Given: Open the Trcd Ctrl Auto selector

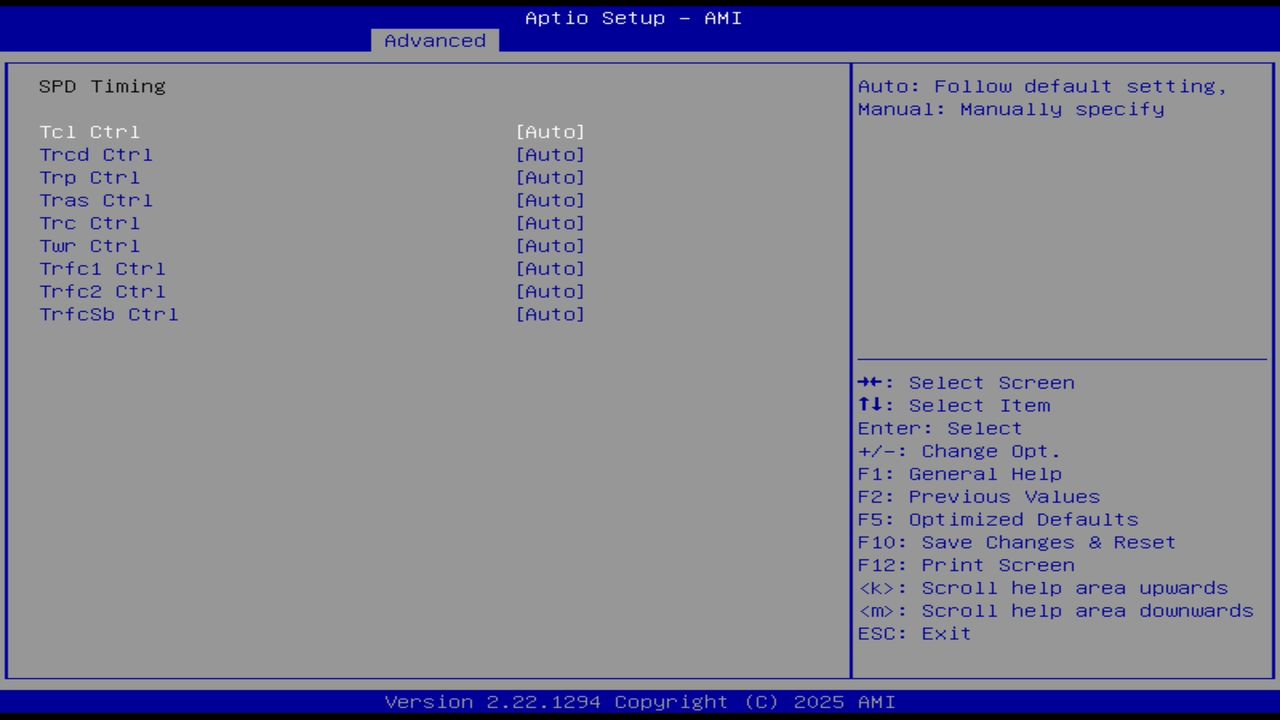Looking at the screenshot, I should 550,154.
